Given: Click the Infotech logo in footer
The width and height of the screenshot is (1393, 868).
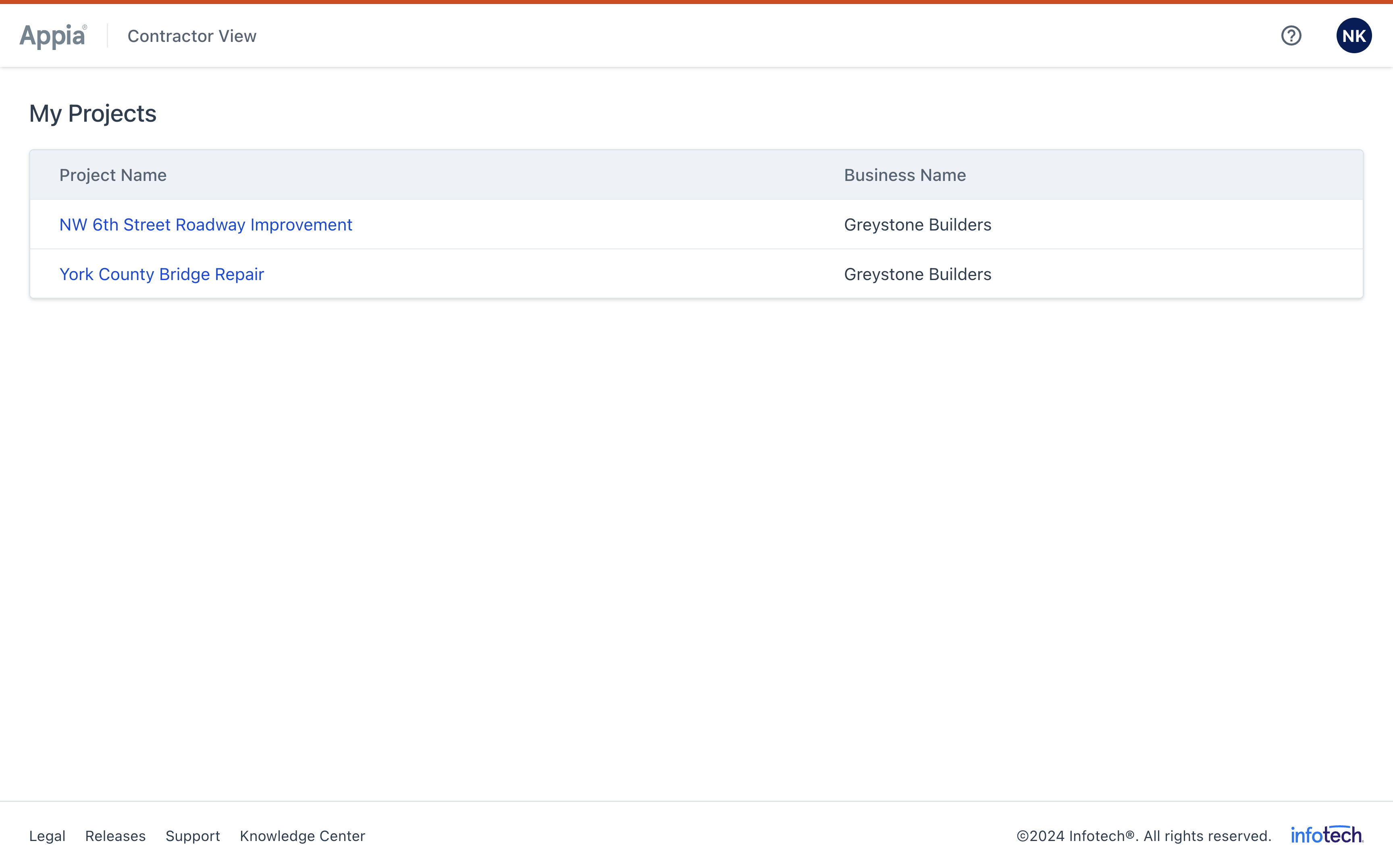Looking at the screenshot, I should (x=1327, y=835).
